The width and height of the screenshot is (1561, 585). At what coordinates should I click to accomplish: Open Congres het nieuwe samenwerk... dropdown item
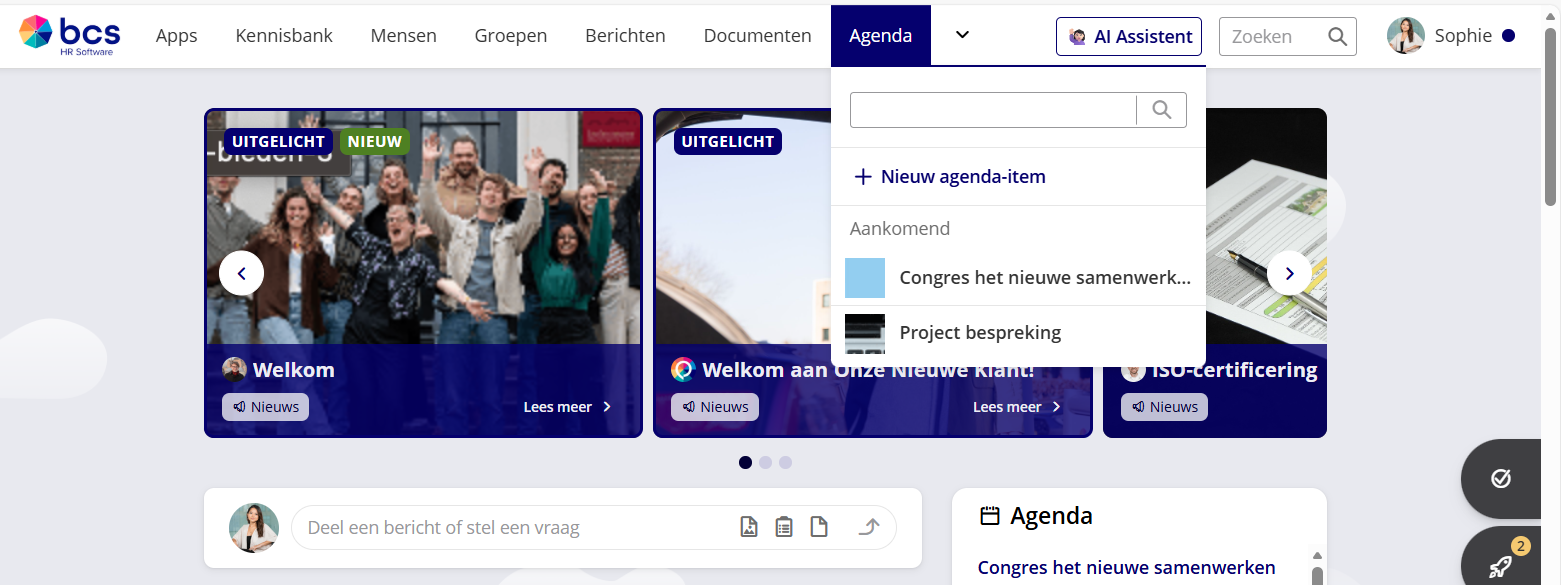click(x=1018, y=278)
